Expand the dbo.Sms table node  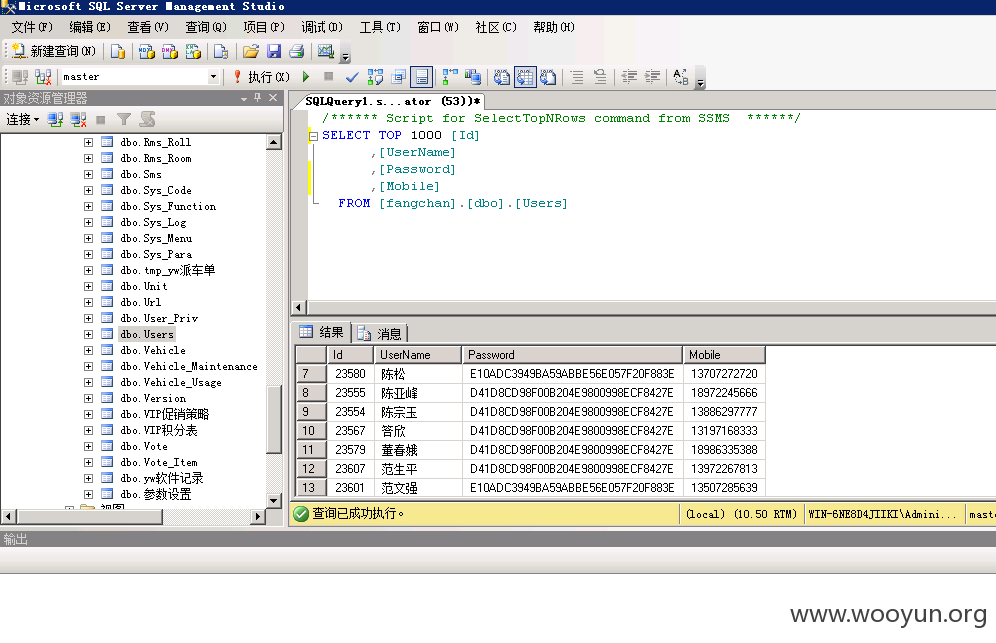[88, 174]
